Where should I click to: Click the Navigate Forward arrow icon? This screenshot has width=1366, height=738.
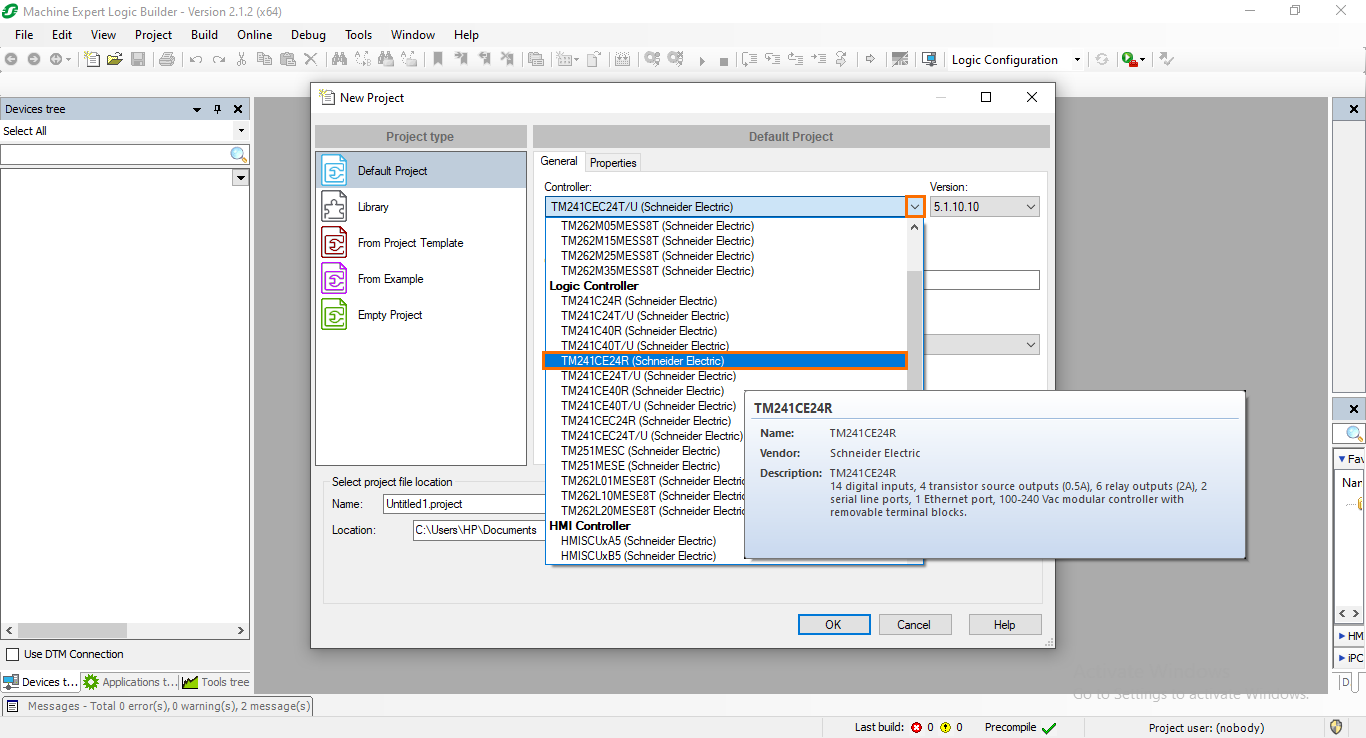33,60
